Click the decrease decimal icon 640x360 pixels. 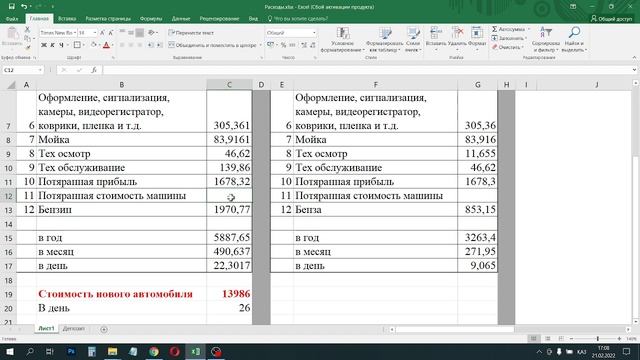tap(313, 45)
